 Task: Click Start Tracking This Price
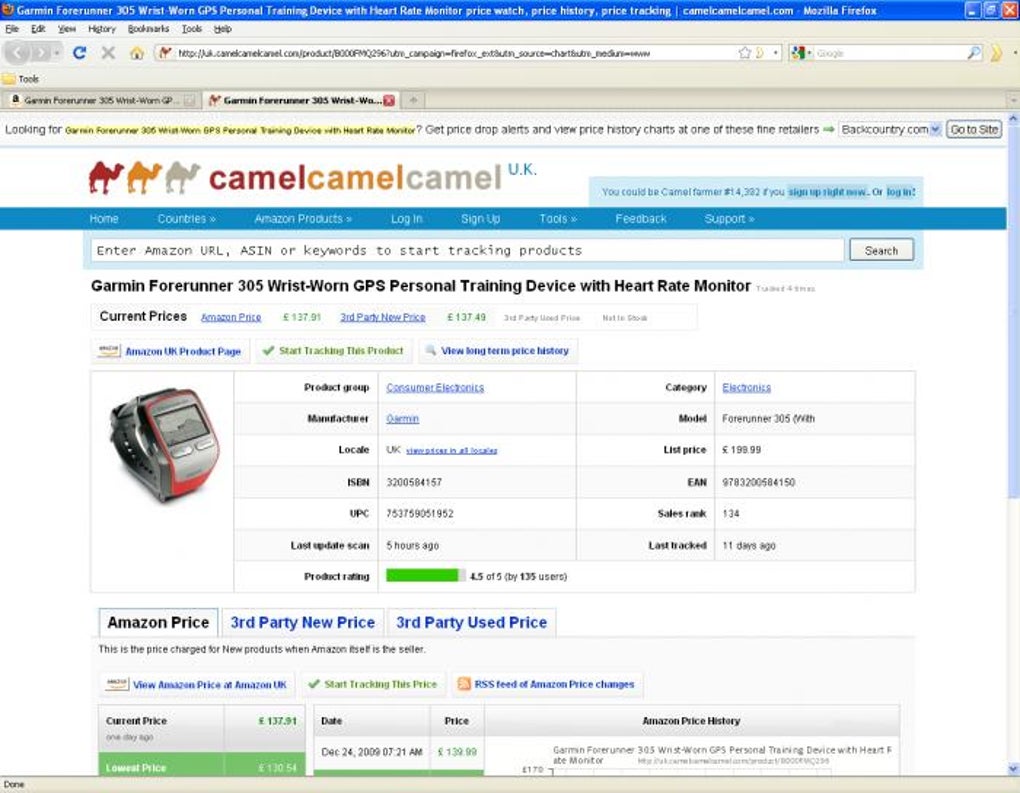point(373,684)
